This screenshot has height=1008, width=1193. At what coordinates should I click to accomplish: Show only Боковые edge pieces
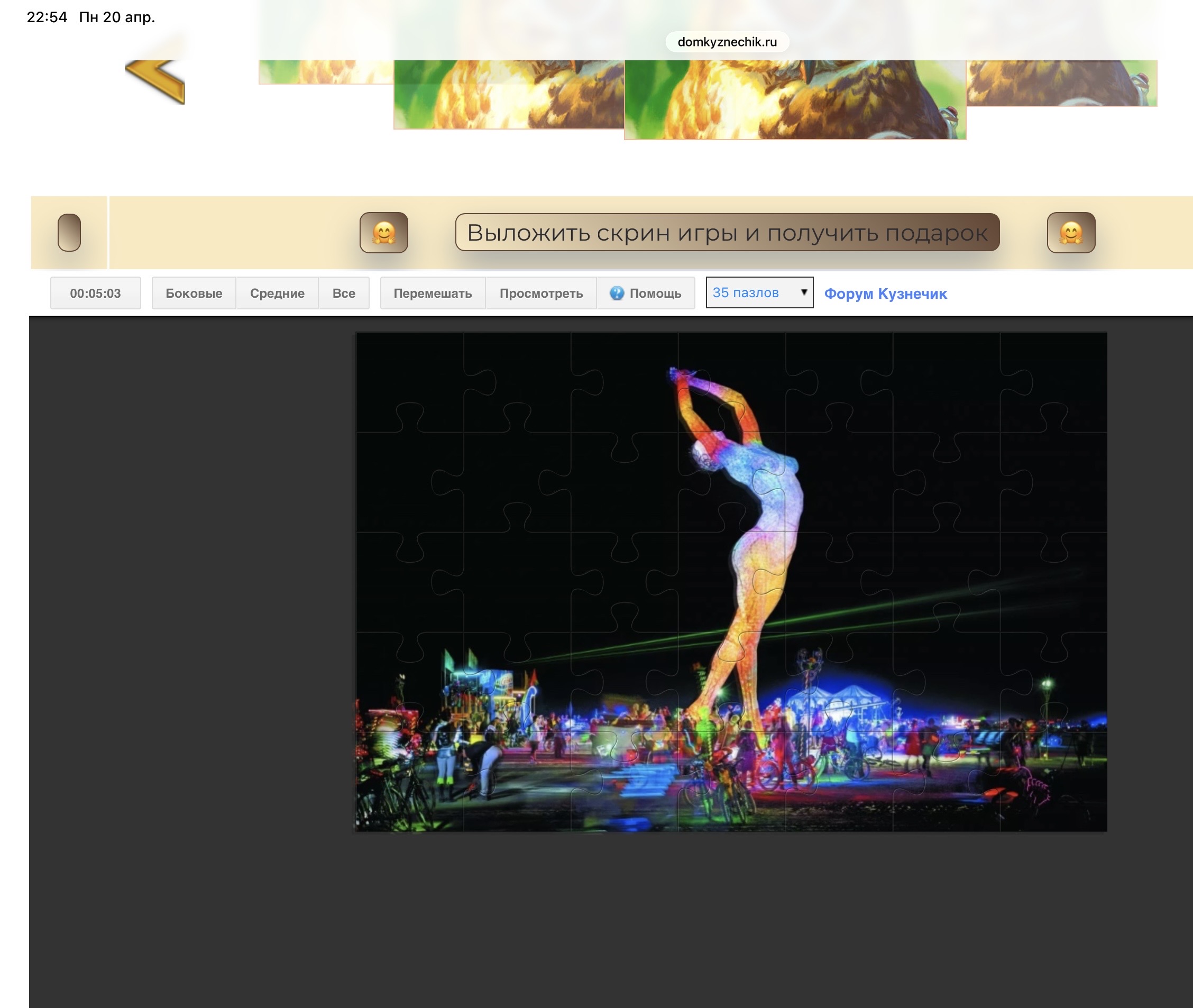[194, 293]
